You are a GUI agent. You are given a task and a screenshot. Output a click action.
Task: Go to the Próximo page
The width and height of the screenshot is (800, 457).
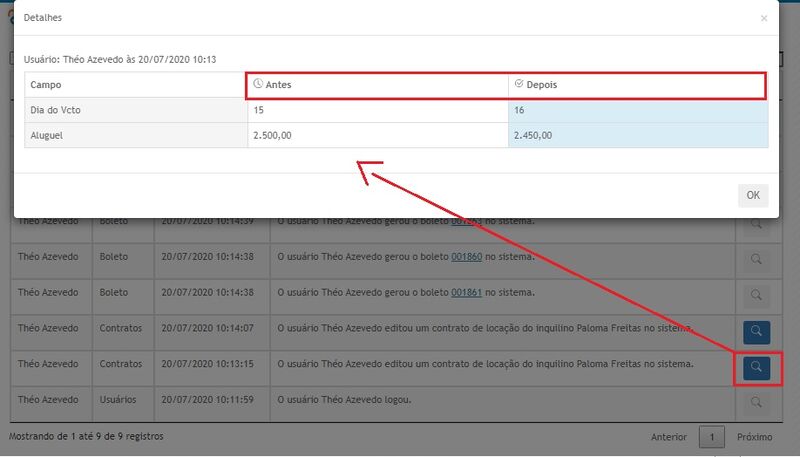755,437
